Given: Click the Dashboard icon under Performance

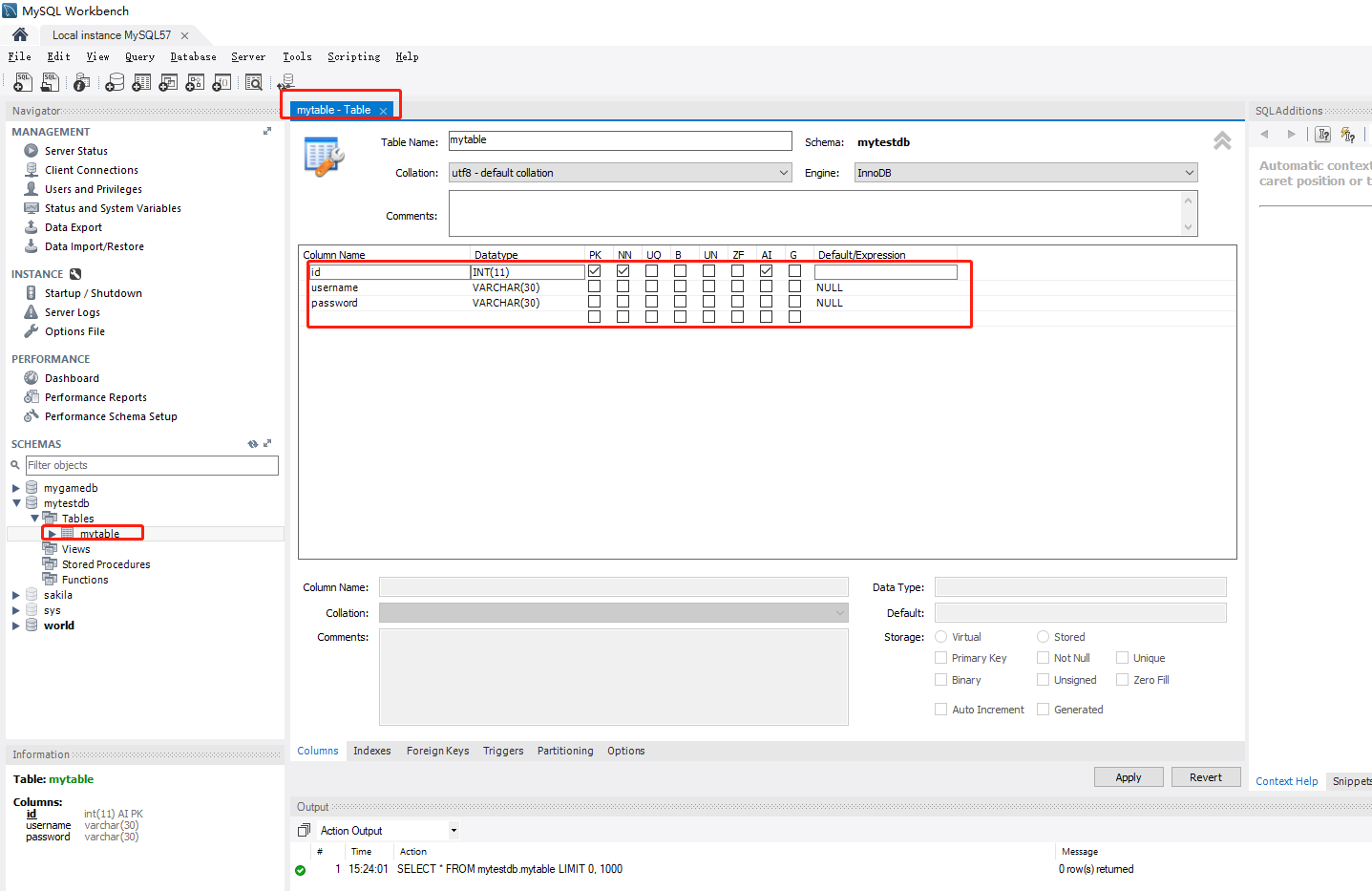Looking at the screenshot, I should [x=32, y=378].
